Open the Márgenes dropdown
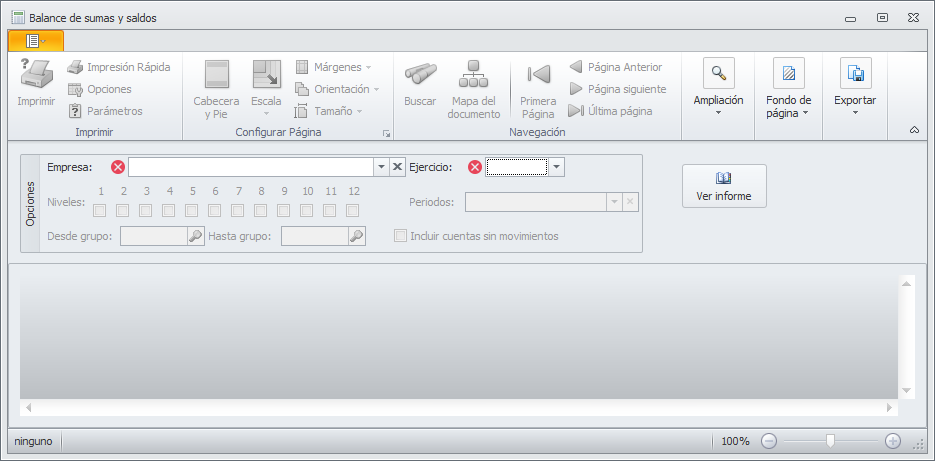This screenshot has height=461, width=935. pyautogui.click(x=333, y=67)
